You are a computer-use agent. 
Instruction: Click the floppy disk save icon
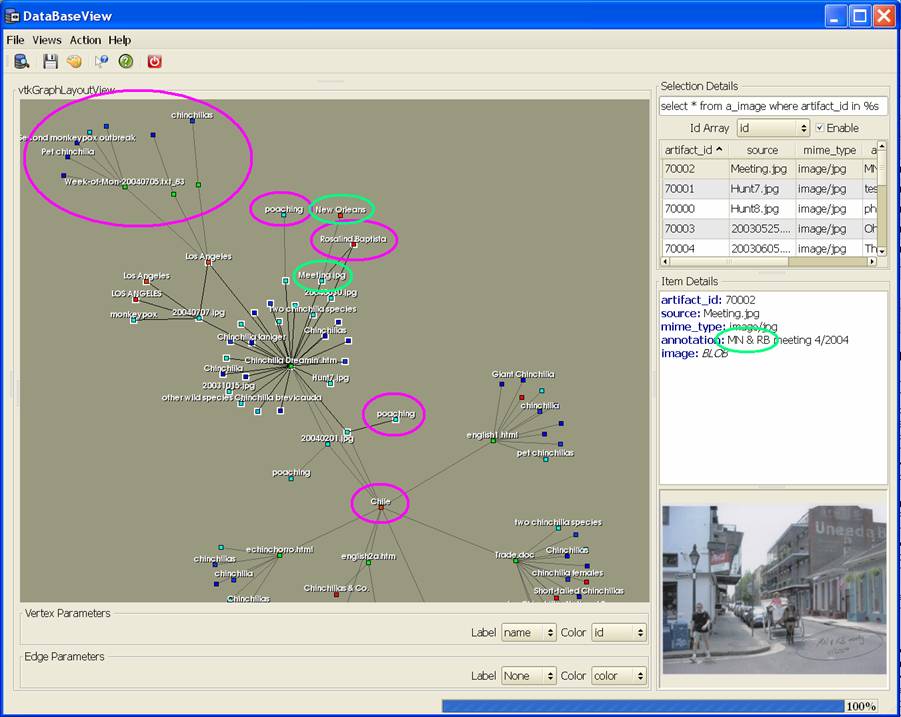point(49,62)
